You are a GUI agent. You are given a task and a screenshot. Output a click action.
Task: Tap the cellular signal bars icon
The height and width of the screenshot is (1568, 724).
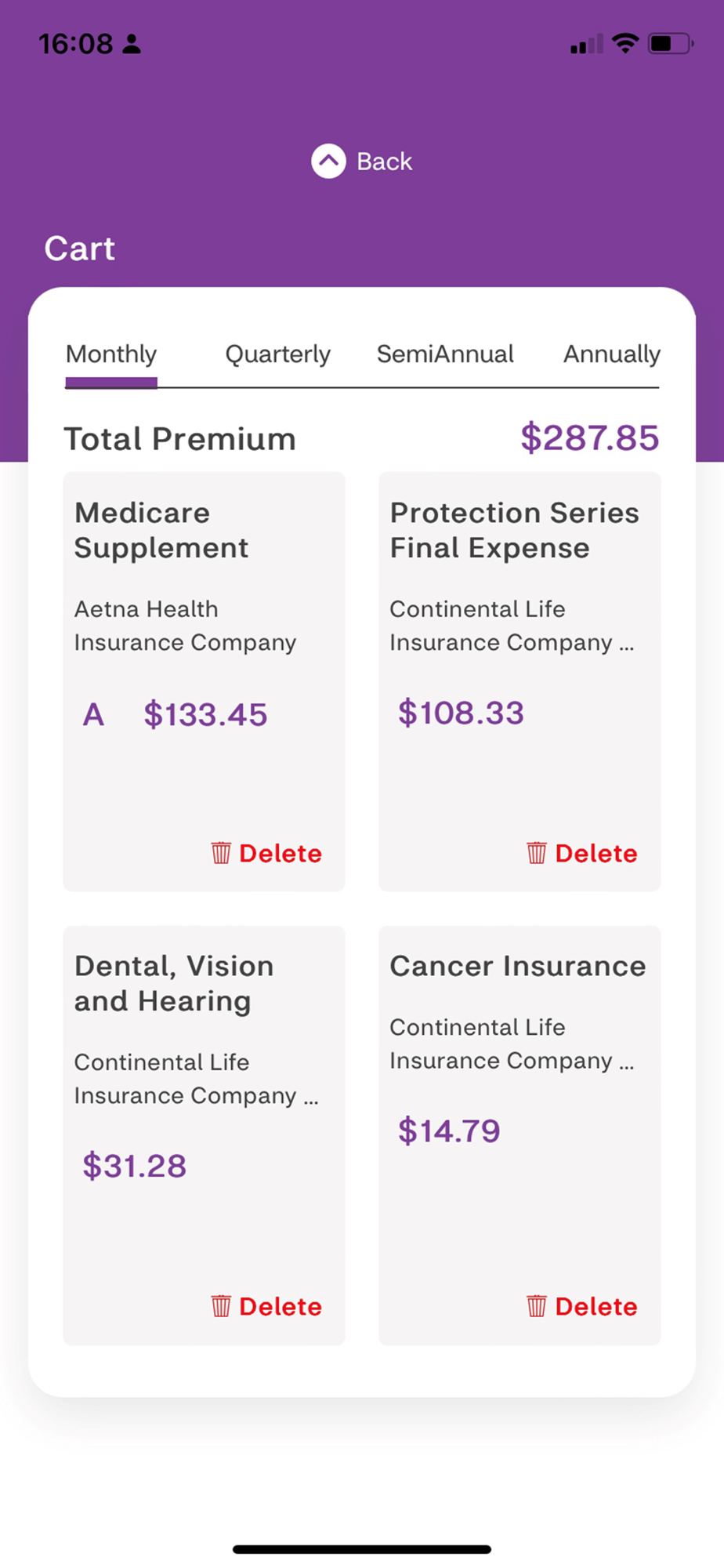click(x=586, y=45)
